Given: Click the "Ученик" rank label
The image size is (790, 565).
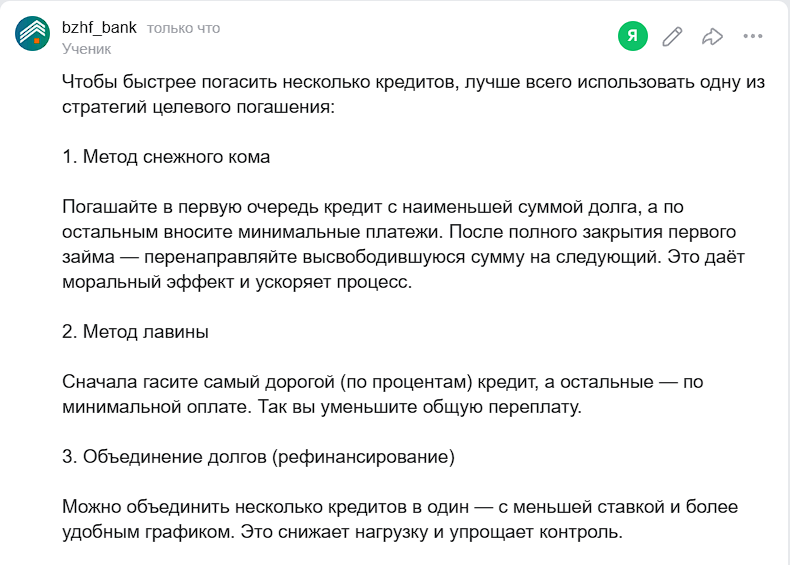Looking at the screenshot, I should tap(87, 48).
